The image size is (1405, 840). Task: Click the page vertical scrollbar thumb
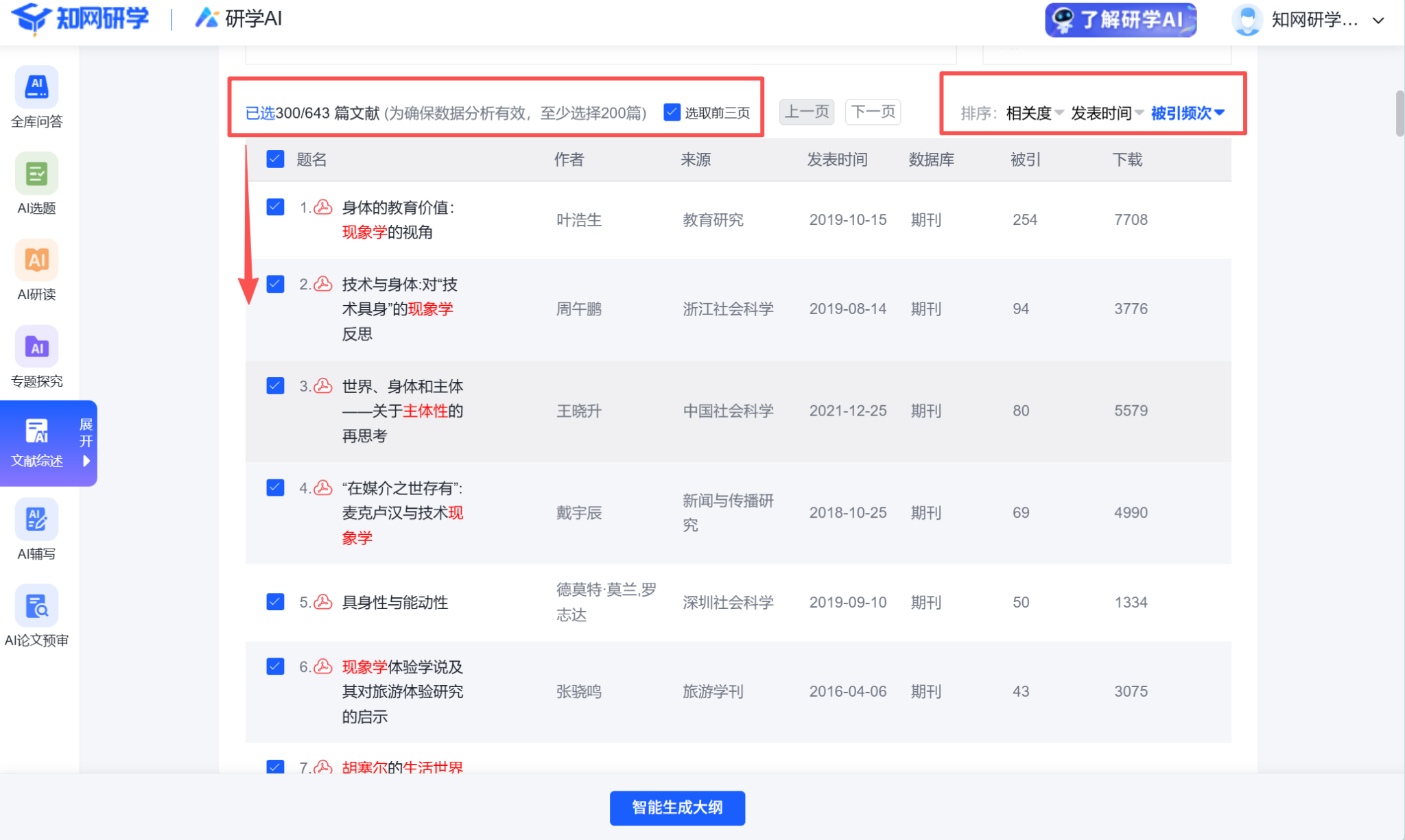click(1399, 113)
